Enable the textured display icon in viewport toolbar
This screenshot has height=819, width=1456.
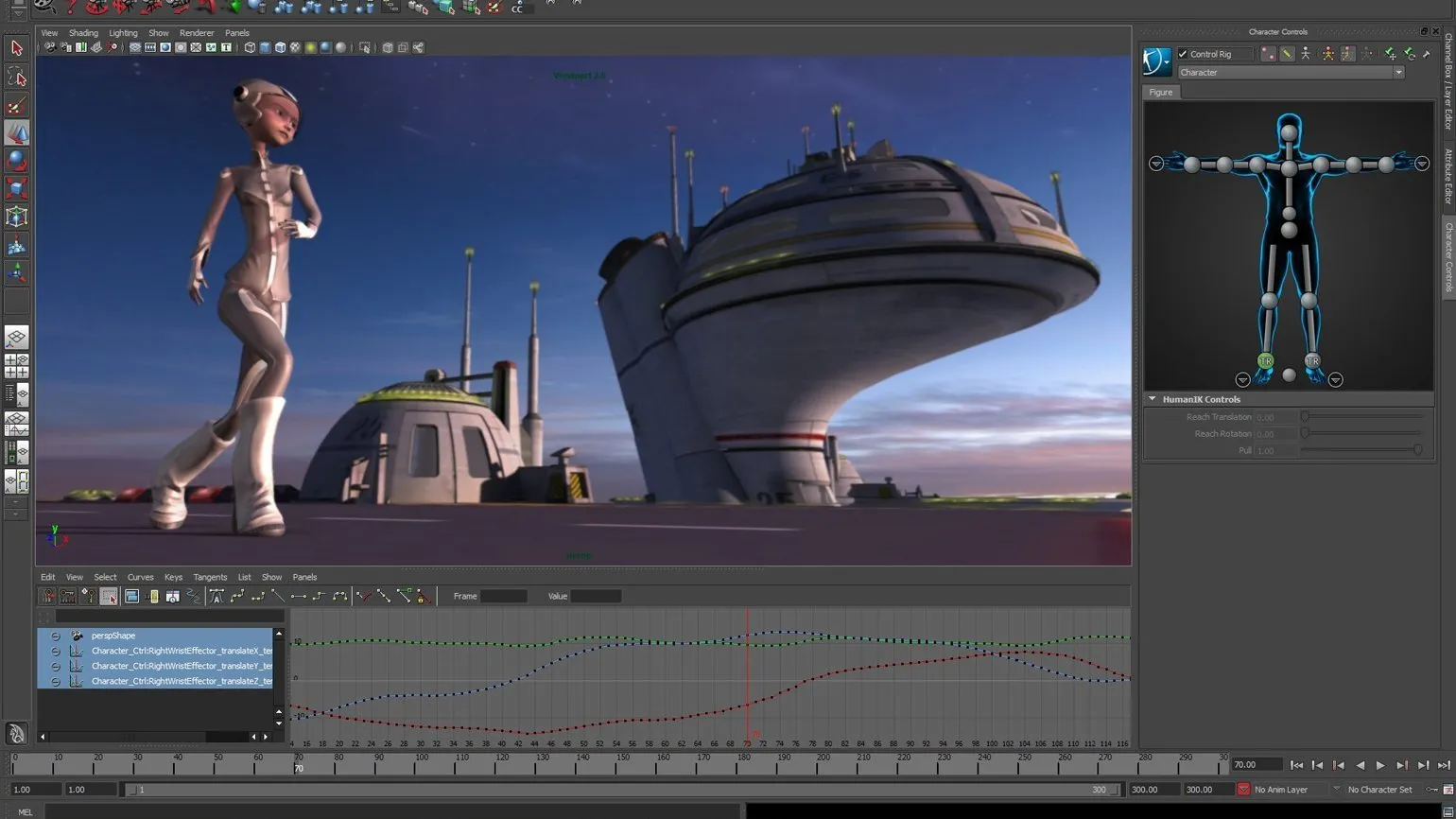point(295,47)
